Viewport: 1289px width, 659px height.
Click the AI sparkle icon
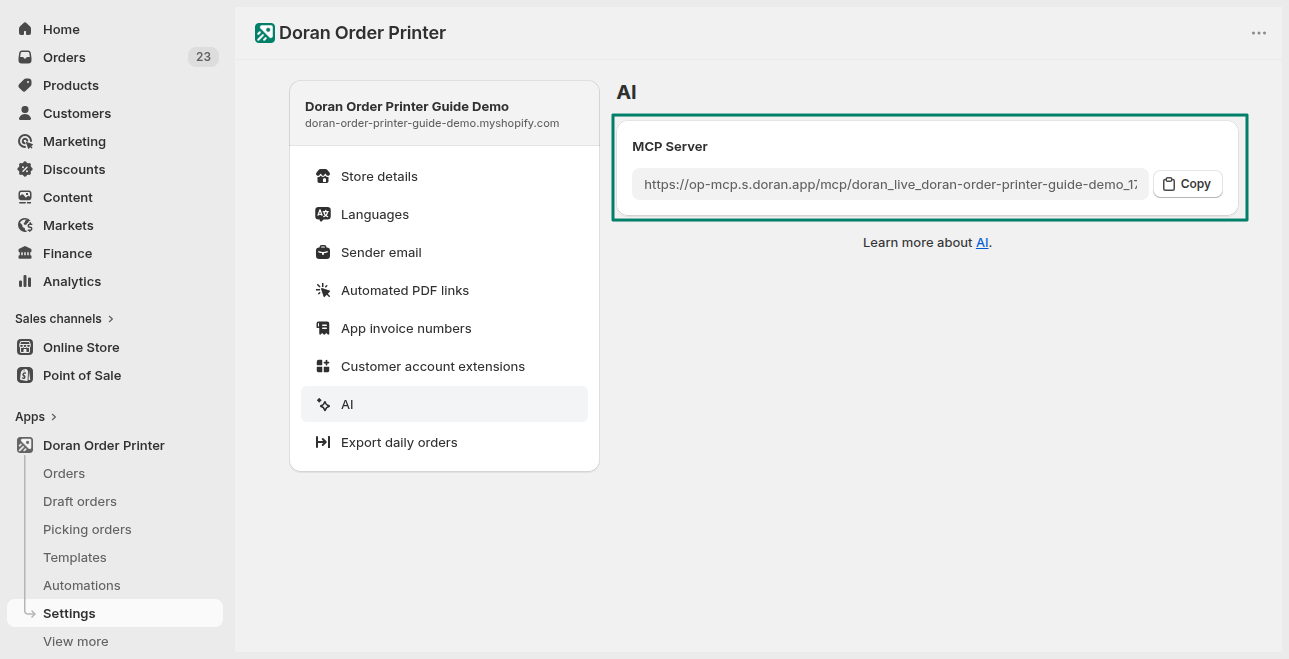[323, 404]
